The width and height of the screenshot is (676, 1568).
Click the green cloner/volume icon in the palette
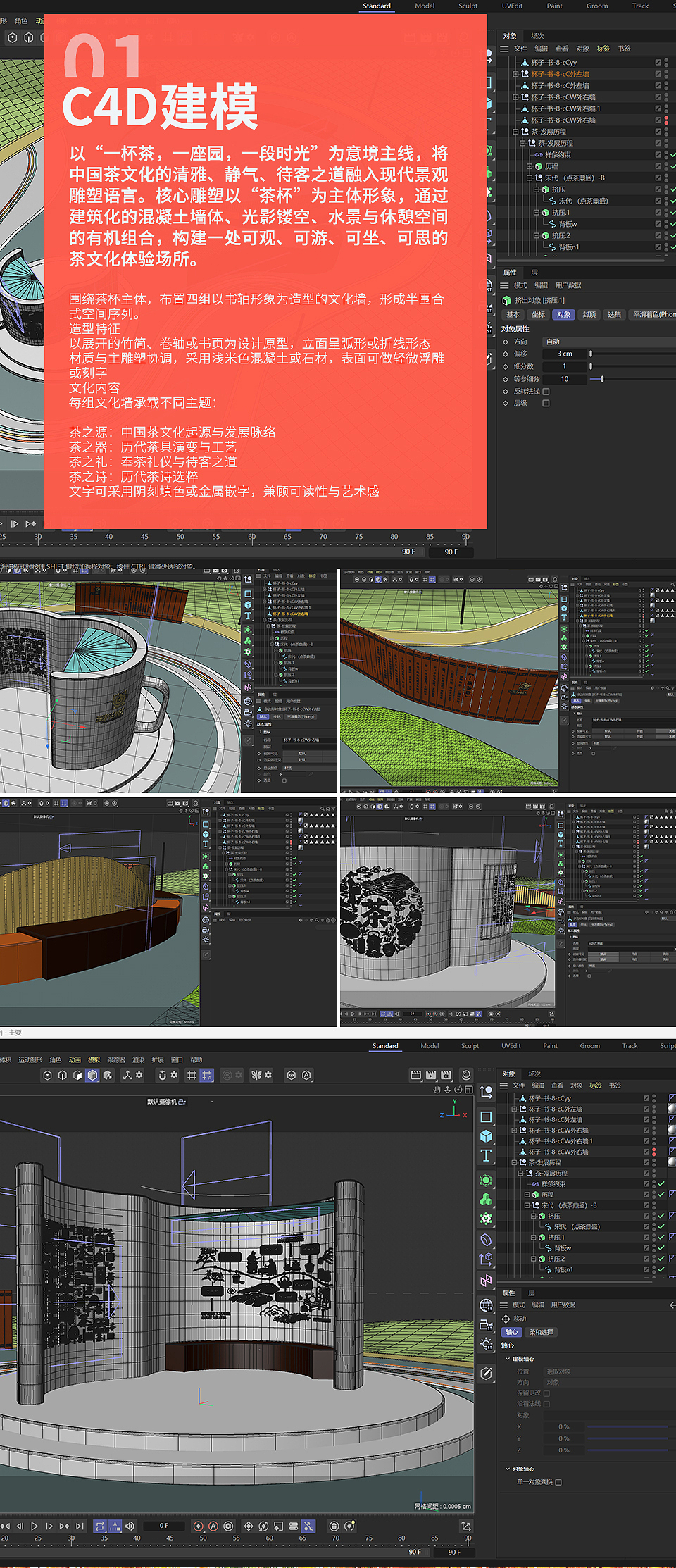(486, 1199)
